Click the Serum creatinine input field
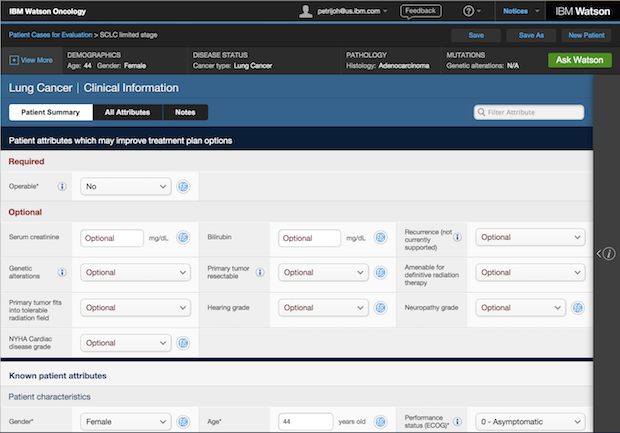 112,238
